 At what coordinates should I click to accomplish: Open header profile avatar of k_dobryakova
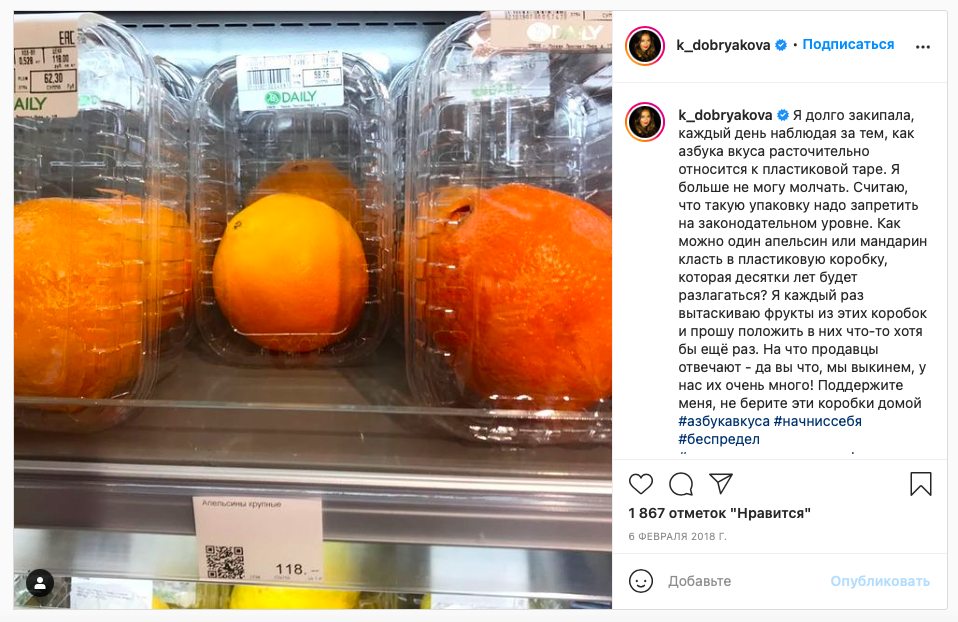coord(645,46)
